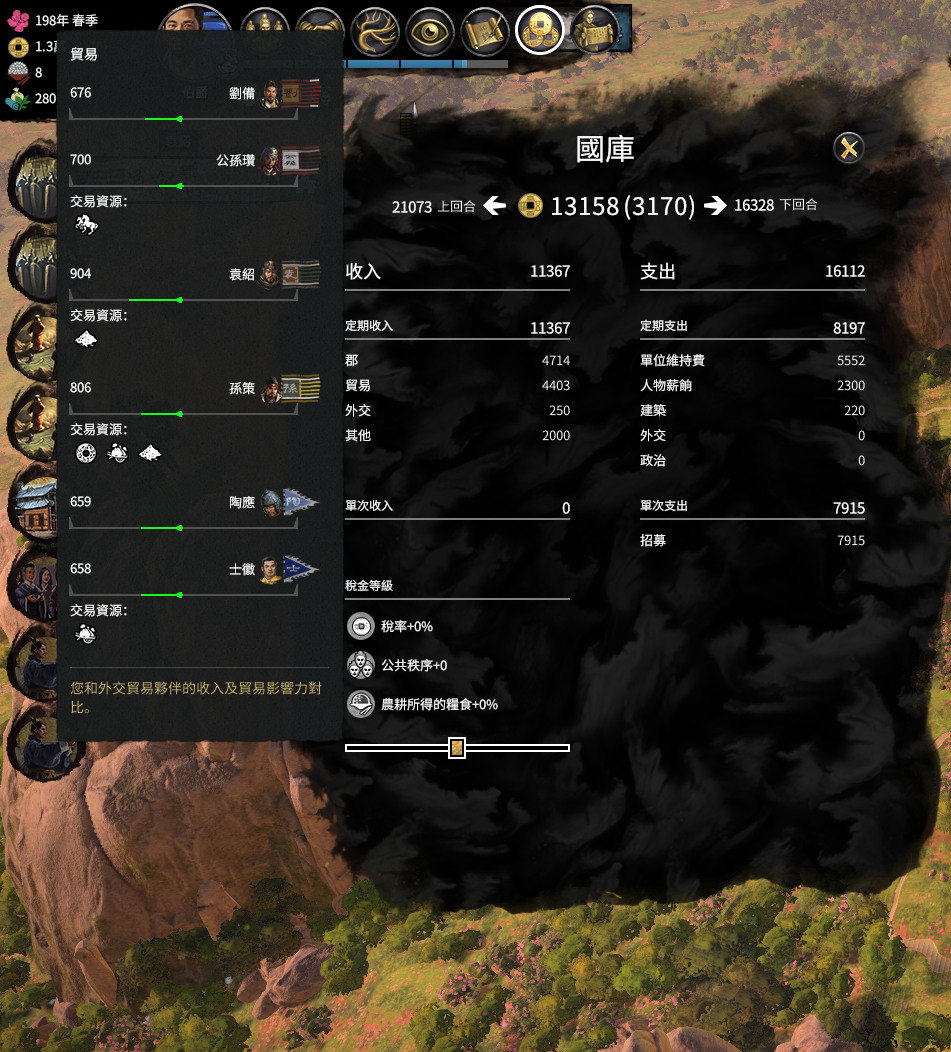Open the eye-shaped spies icon
The width and height of the screenshot is (951, 1052).
(430, 31)
